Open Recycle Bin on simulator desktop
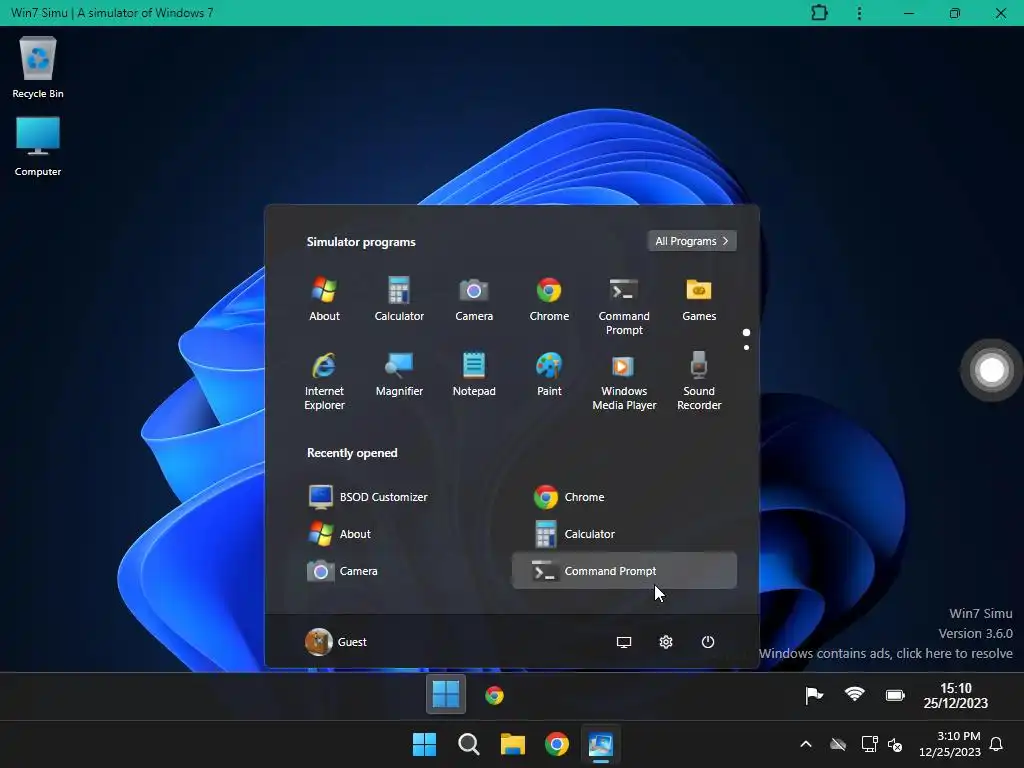Viewport: 1024px width, 768px height. (x=38, y=67)
